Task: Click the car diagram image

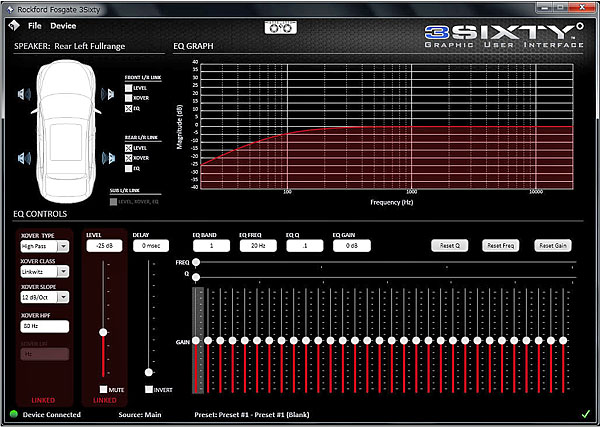Action: 66,131
